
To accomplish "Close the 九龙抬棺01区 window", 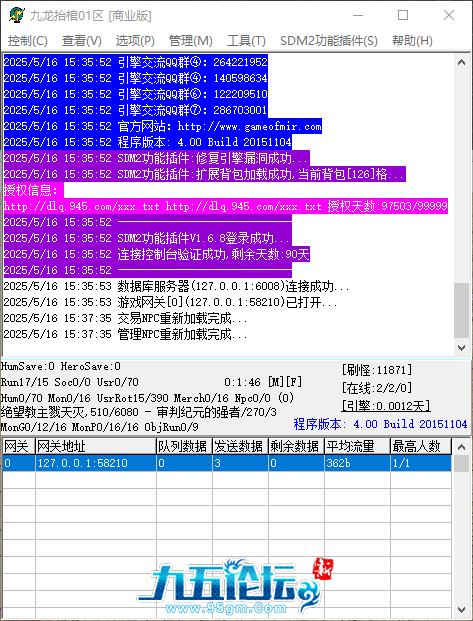I will click(449, 15).
